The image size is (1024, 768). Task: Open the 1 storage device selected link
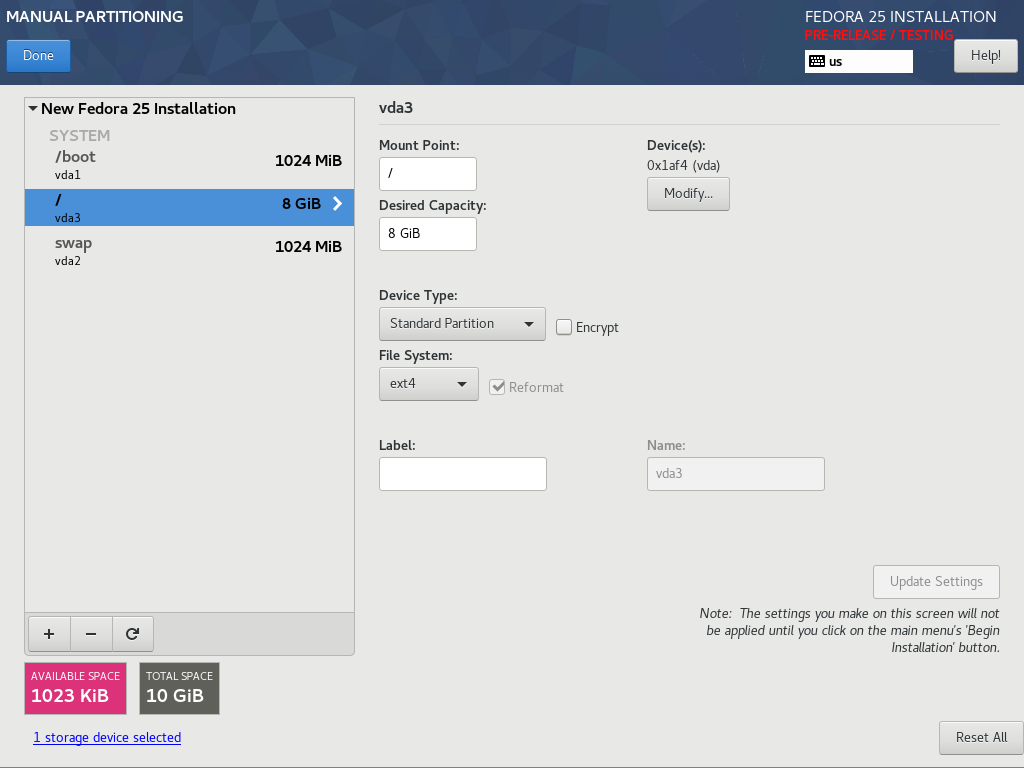coord(107,737)
